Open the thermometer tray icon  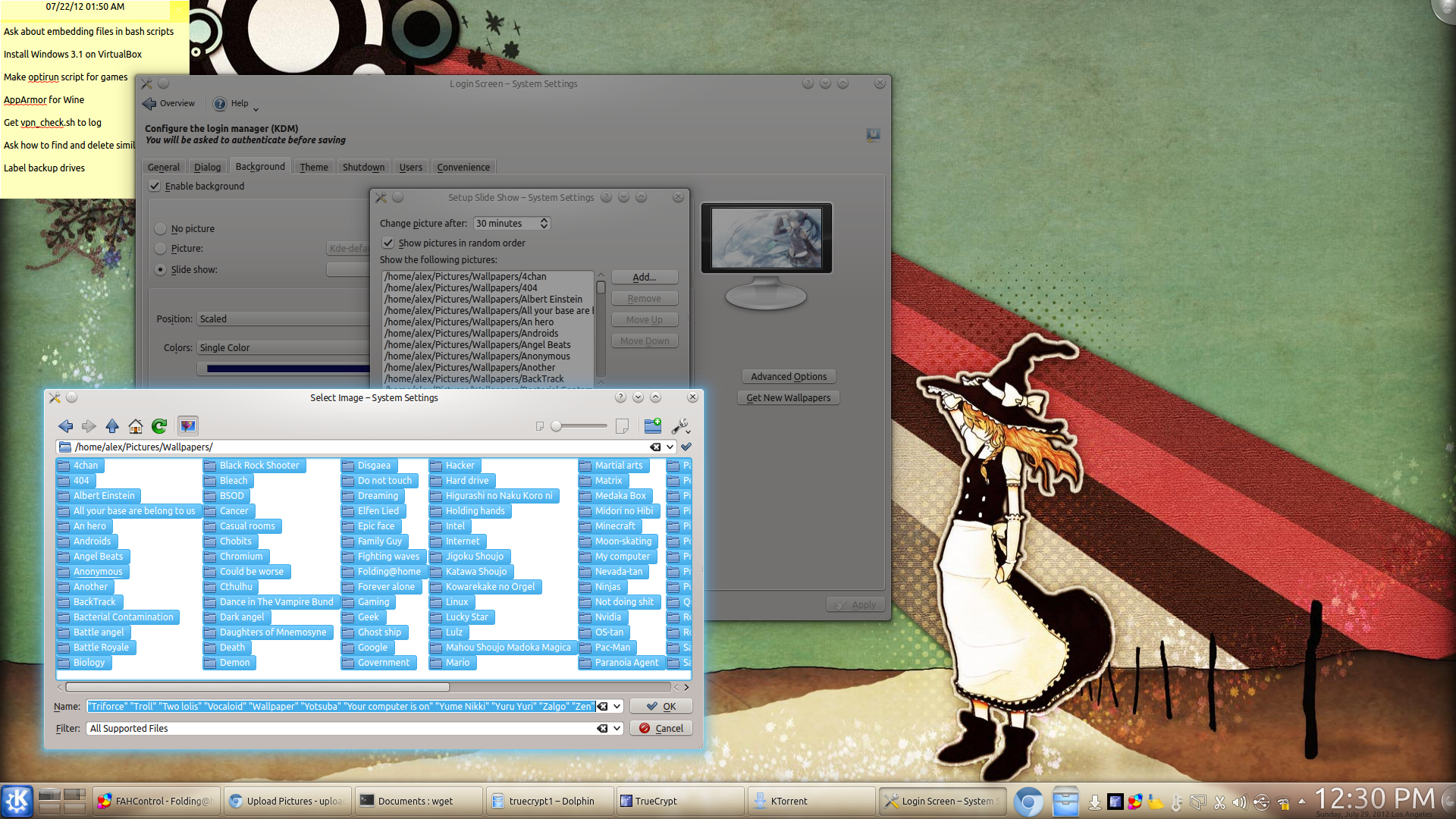click(x=1177, y=802)
